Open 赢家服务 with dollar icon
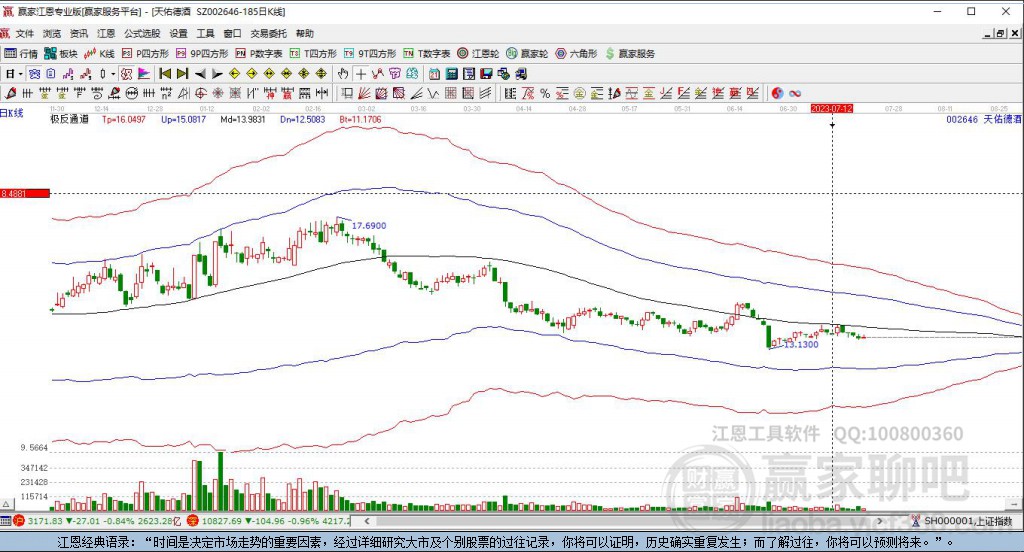The width and height of the screenshot is (1024, 552). pos(630,54)
